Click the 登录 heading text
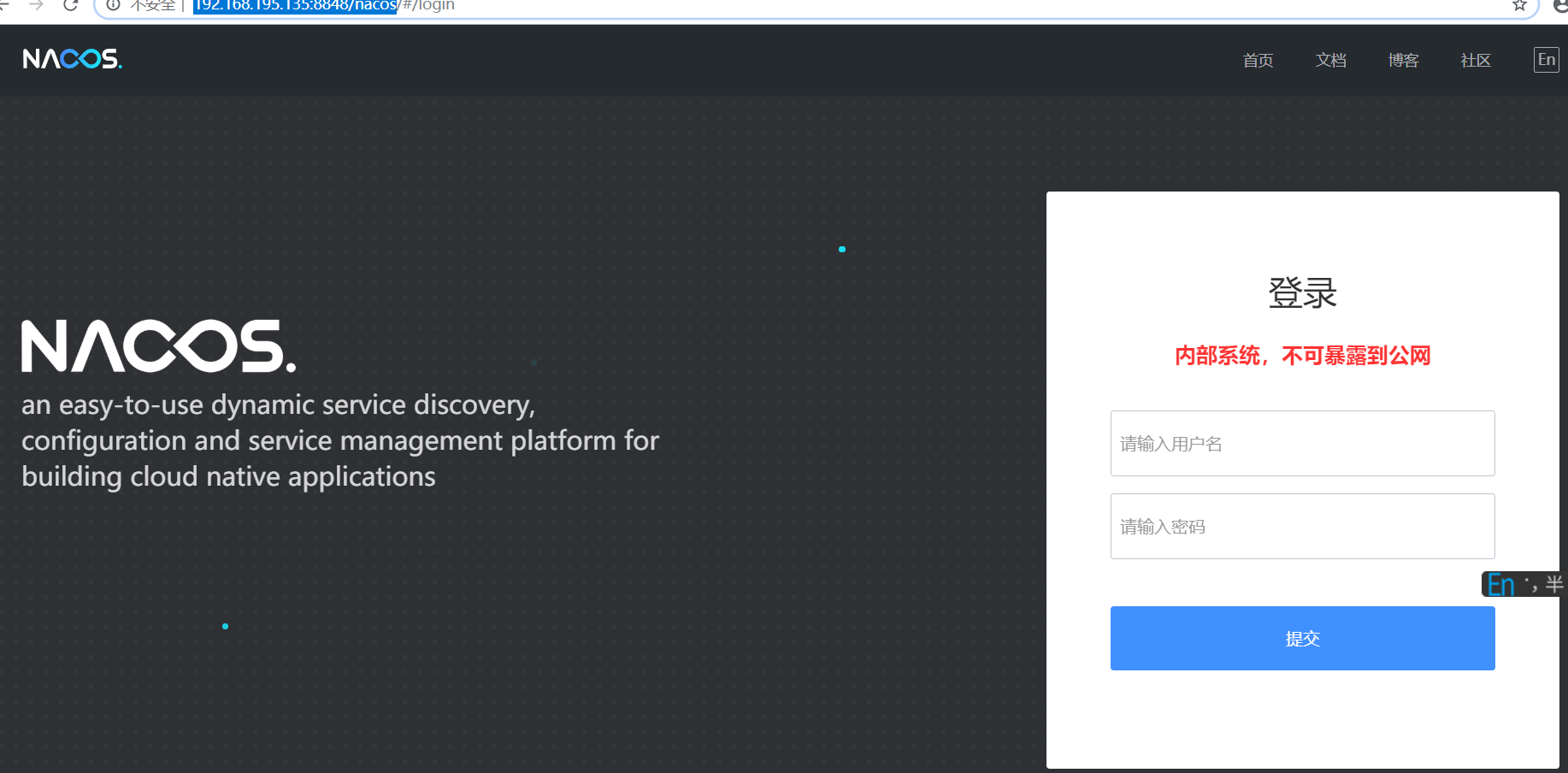Viewport: 1568px width, 773px height. 1302,293
